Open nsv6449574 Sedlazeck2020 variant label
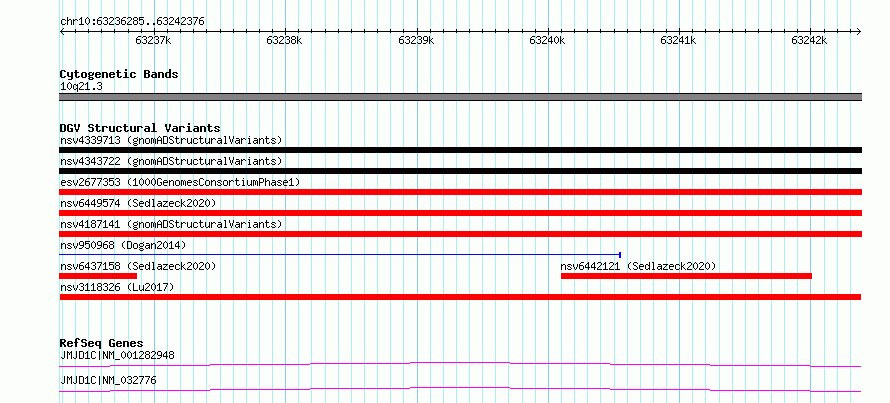The image size is (890, 403). [x=138, y=203]
